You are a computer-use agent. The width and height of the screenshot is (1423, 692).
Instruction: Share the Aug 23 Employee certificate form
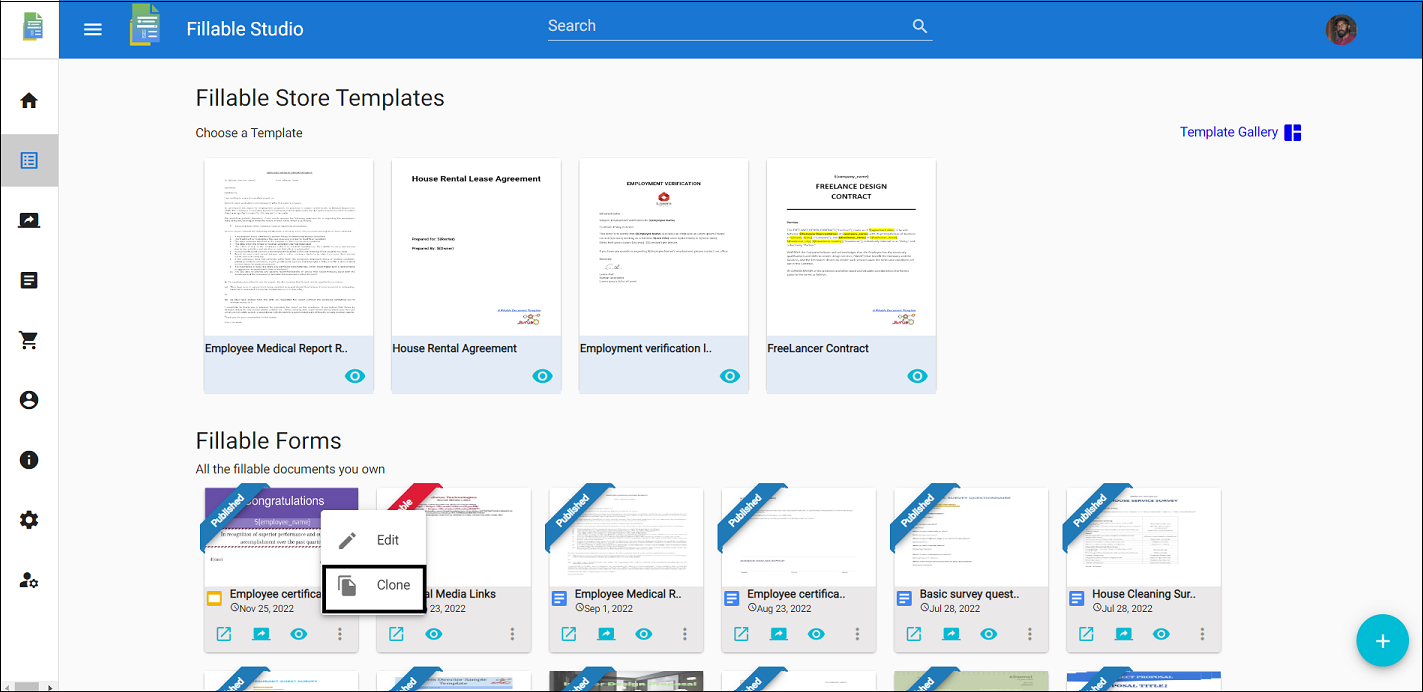(779, 634)
